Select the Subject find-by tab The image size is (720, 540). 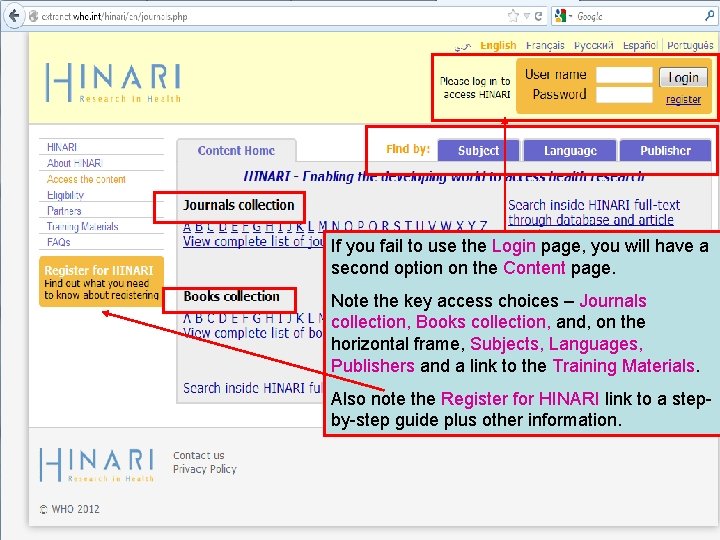(478, 151)
